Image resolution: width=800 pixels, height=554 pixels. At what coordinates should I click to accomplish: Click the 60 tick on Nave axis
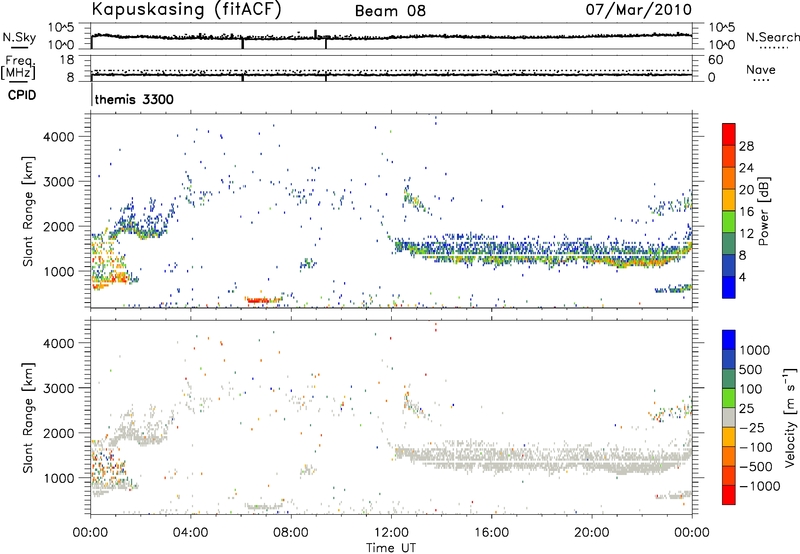coord(715,60)
